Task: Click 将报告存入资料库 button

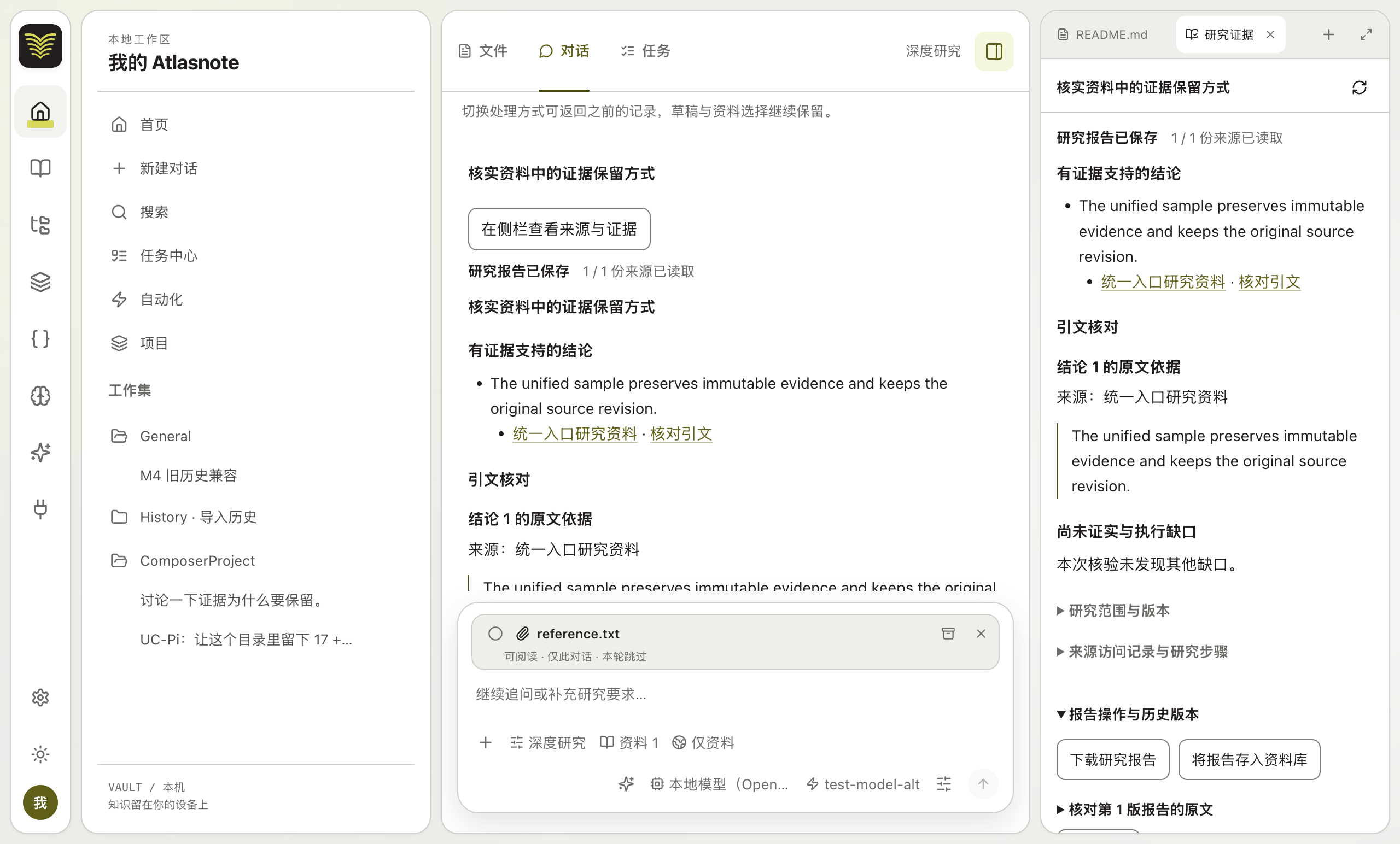Action: [x=1249, y=759]
